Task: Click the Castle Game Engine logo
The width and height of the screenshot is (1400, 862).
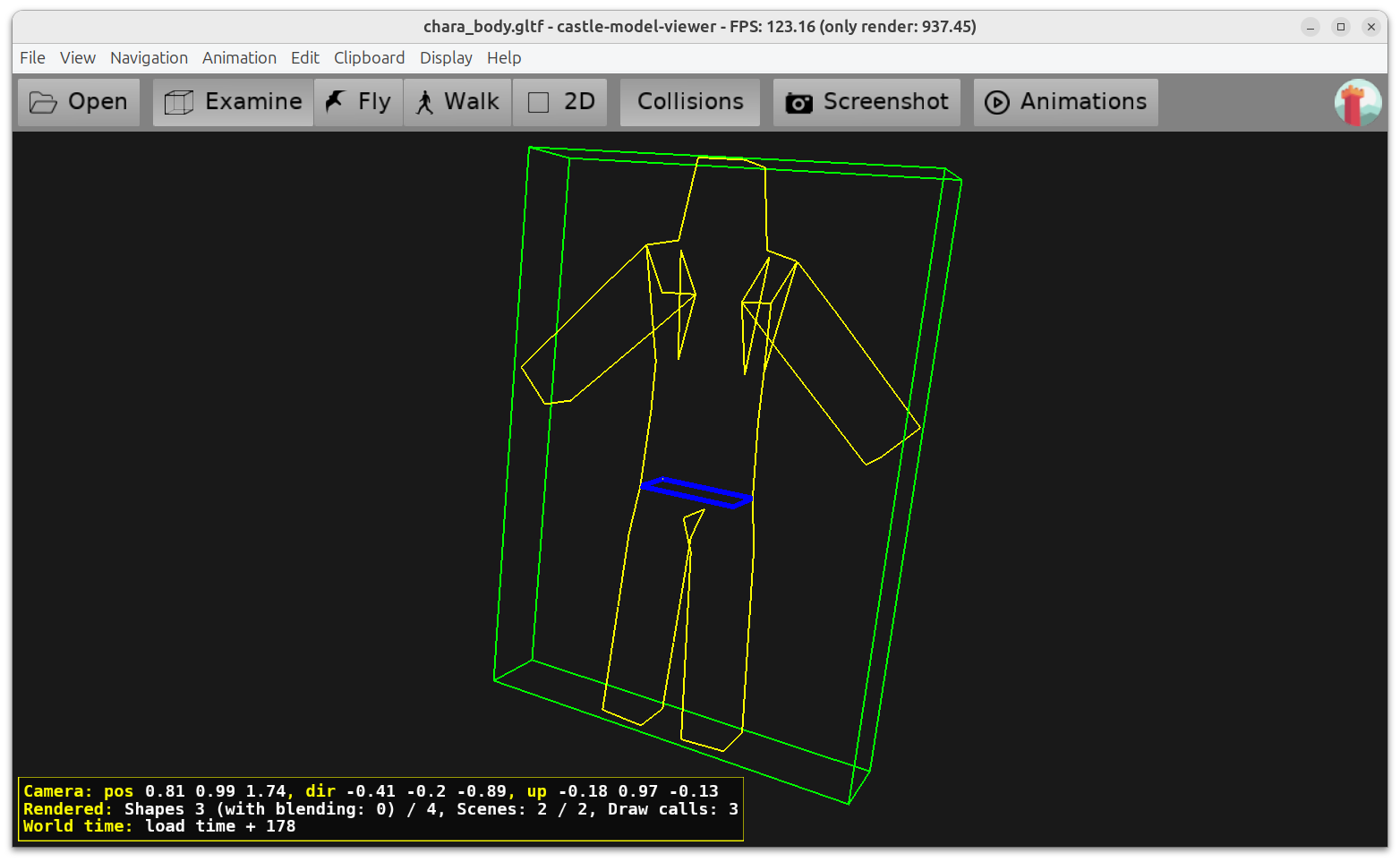Action: click(x=1357, y=102)
